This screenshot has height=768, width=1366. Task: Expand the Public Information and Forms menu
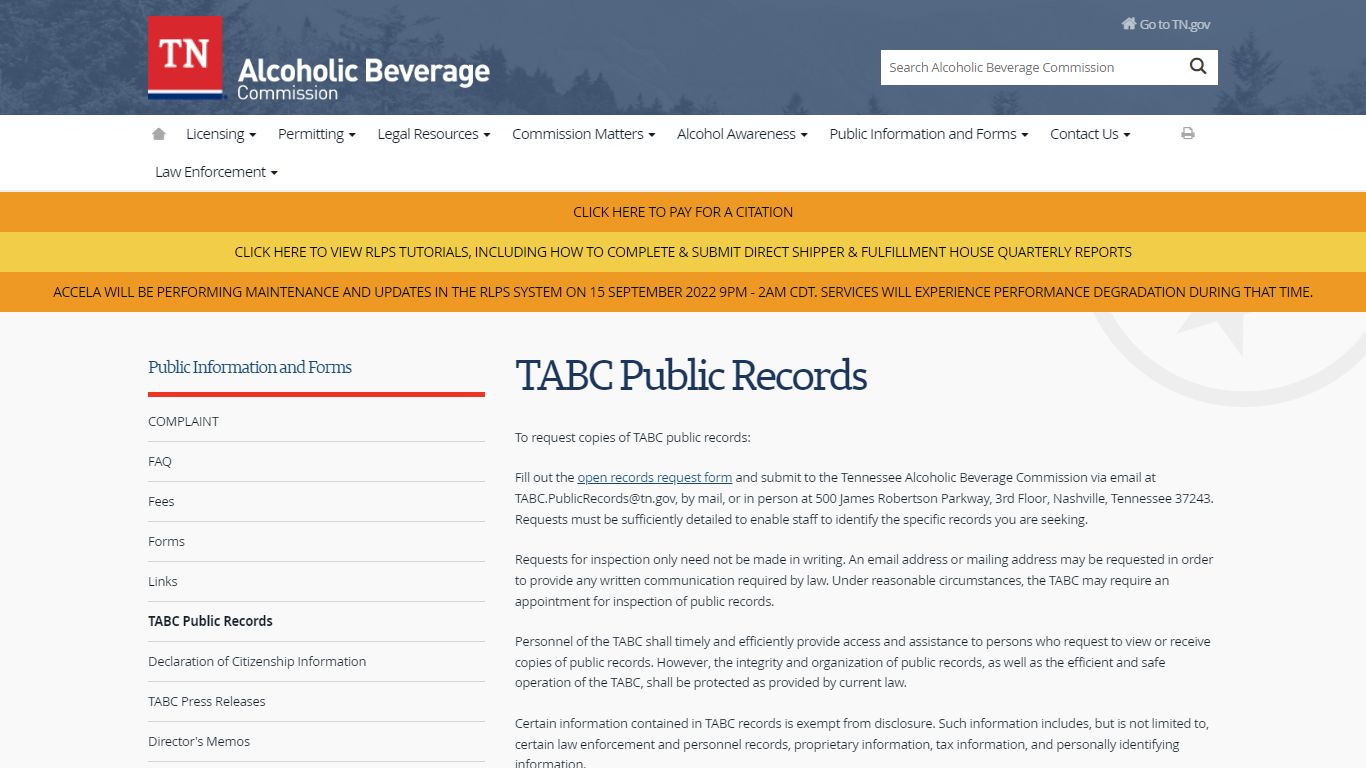[928, 134]
